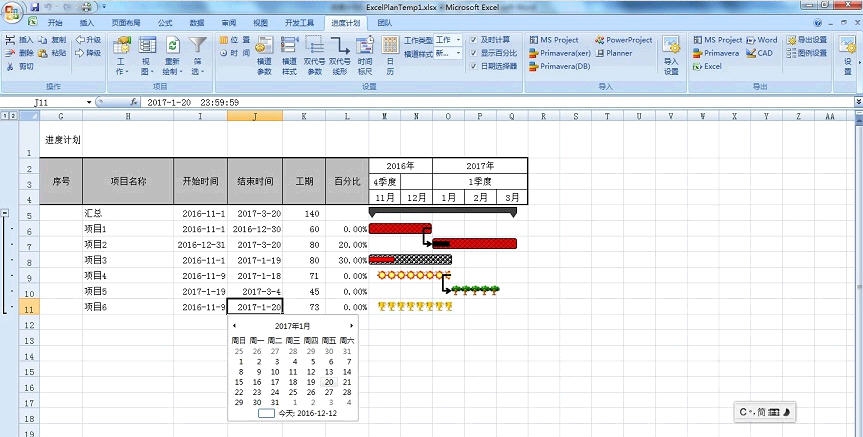
Task: Switch to the 插入 ribbon tab
Action: point(87,23)
